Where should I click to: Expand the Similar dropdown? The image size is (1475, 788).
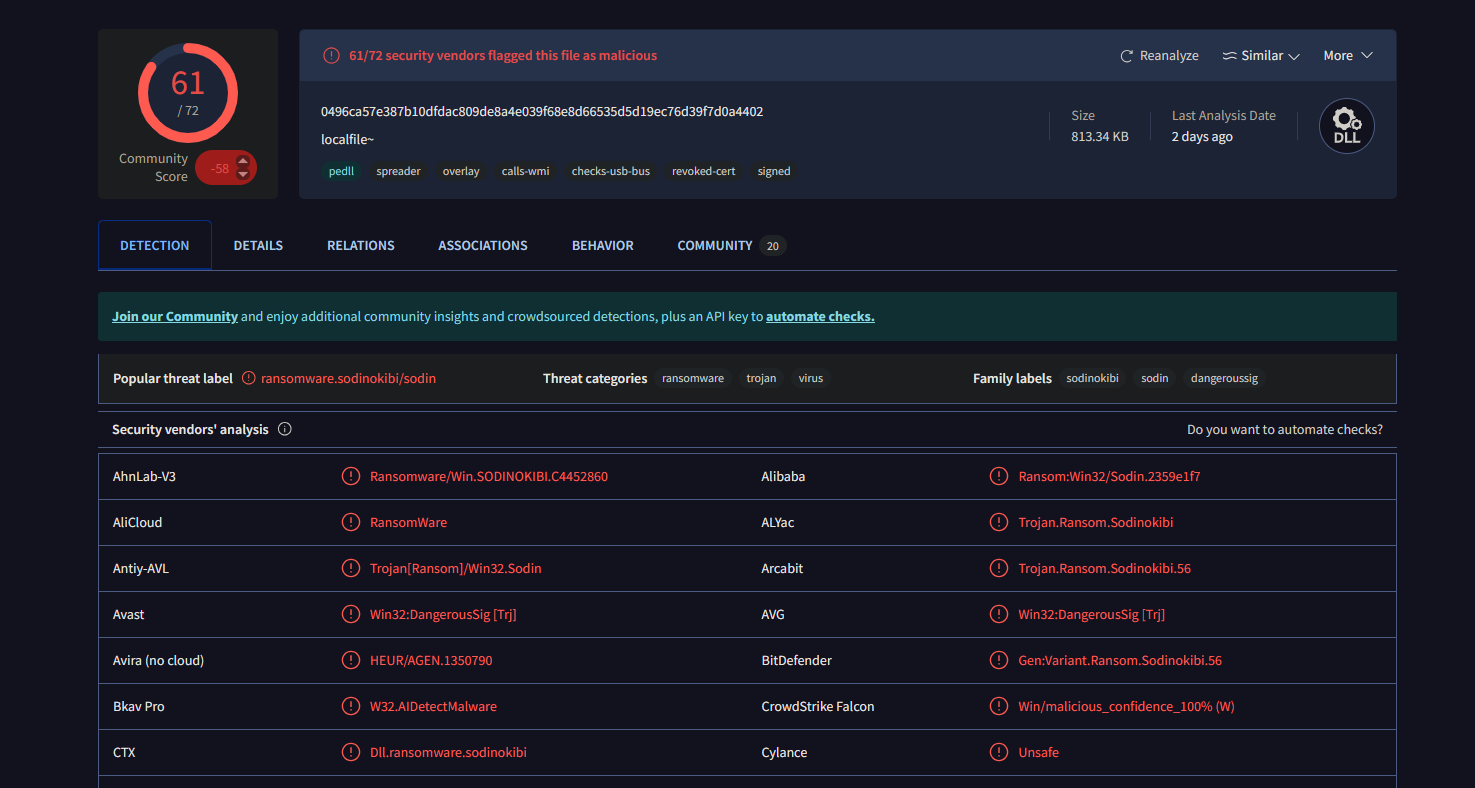click(1261, 56)
